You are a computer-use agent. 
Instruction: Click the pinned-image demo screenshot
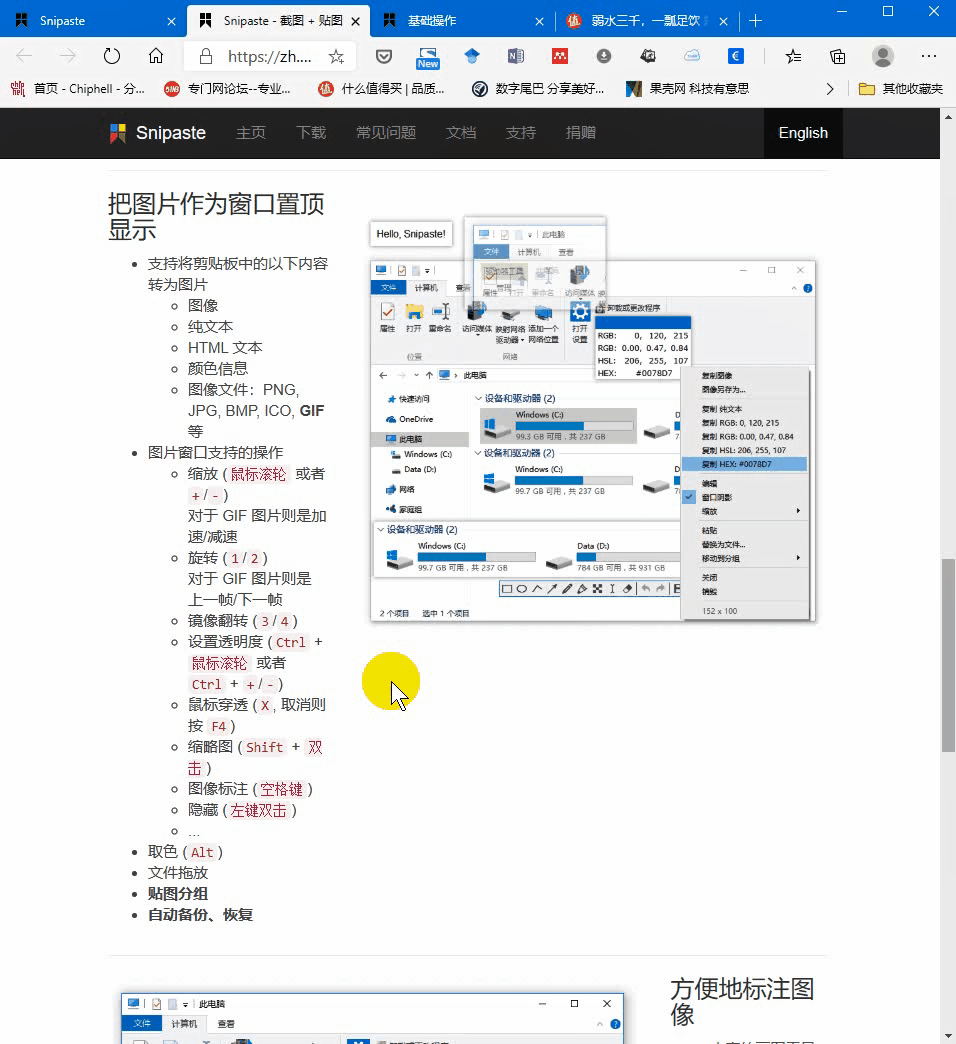tap(593, 419)
